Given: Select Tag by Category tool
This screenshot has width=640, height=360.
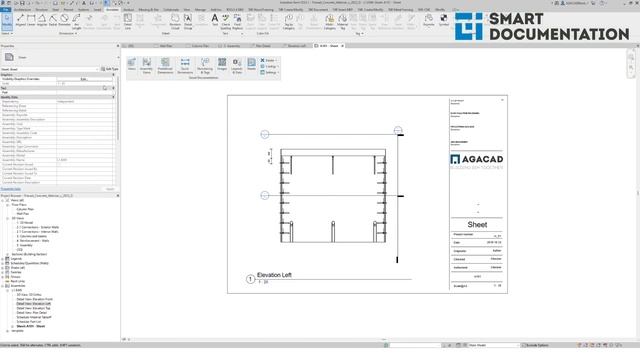Looking at the screenshot, I should tap(289, 21).
